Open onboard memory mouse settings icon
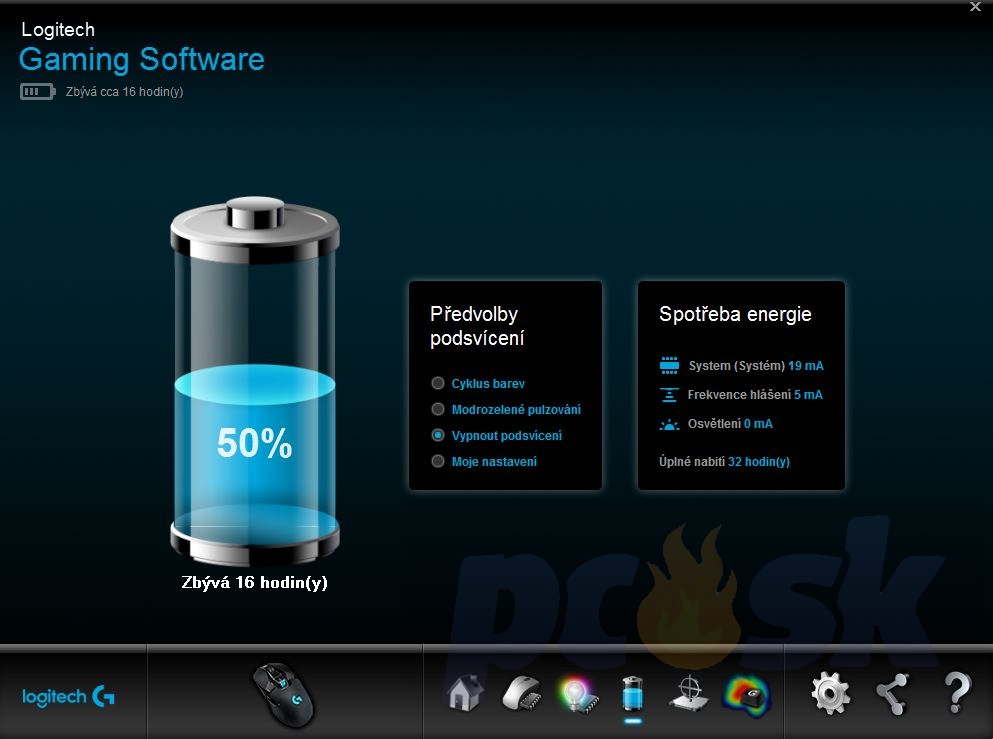Screen dimensions: 993x739 522,693
